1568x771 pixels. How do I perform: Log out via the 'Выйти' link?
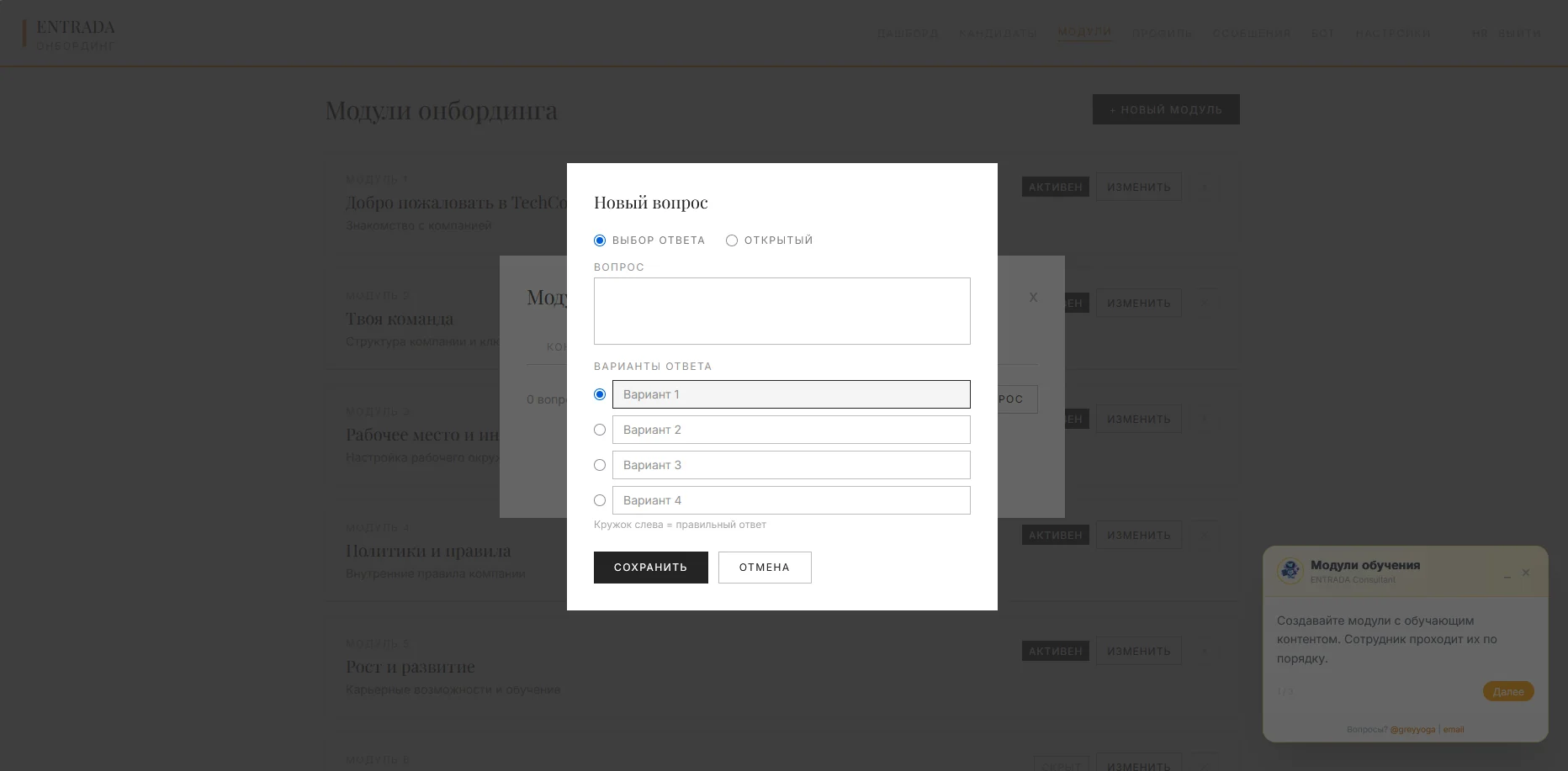[1520, 34]
